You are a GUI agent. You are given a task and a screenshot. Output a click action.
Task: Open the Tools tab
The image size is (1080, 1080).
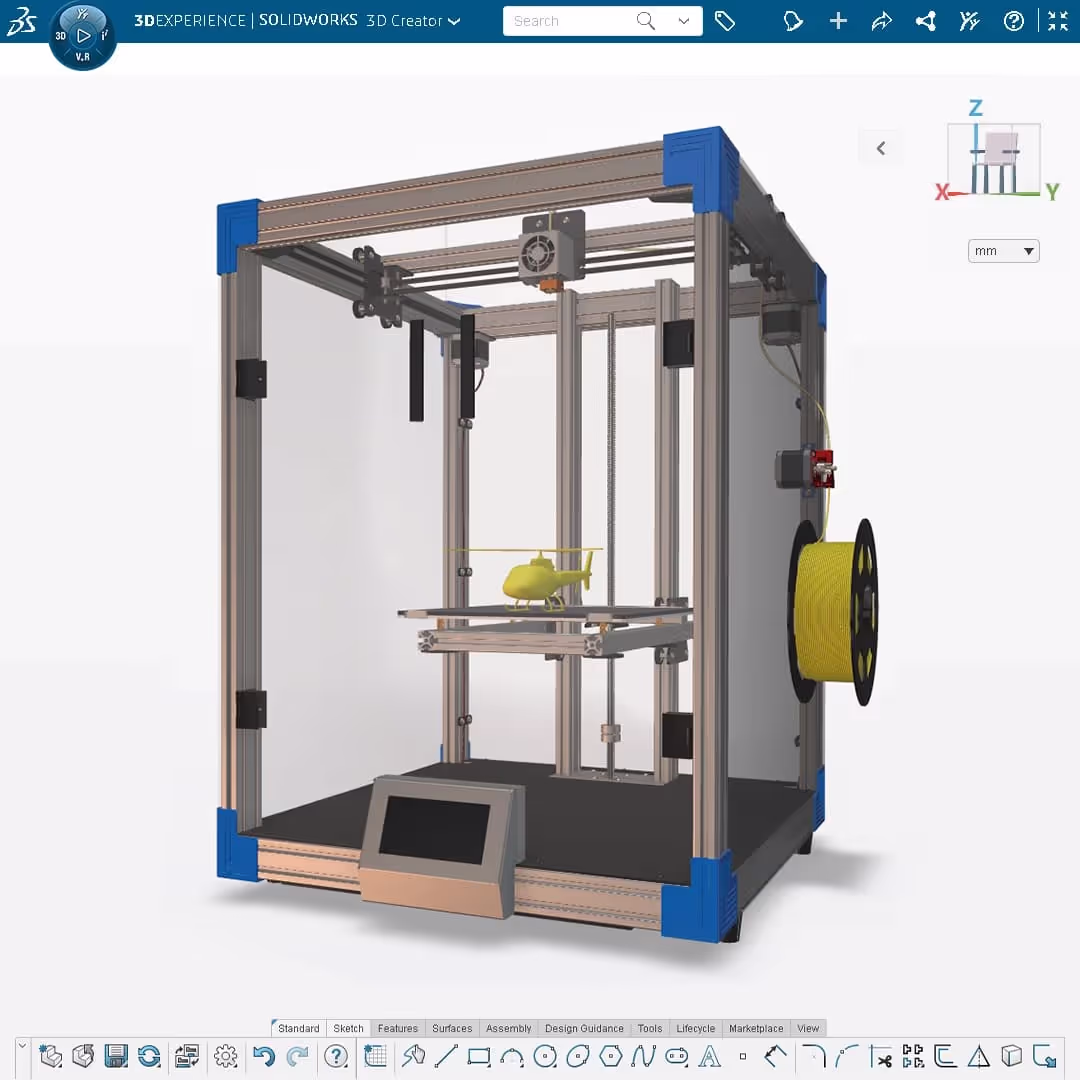[650, 1028]
